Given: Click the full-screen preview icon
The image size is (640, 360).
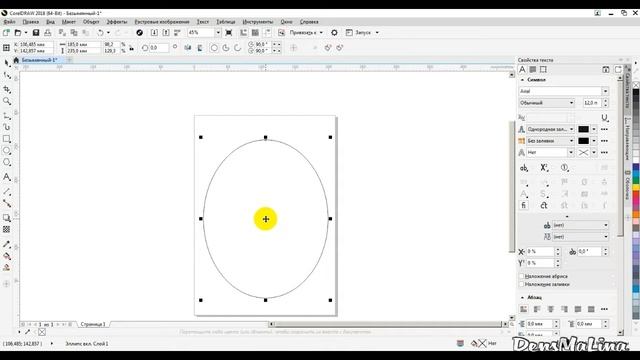Looking at the screenshot, I should [229, 33].
